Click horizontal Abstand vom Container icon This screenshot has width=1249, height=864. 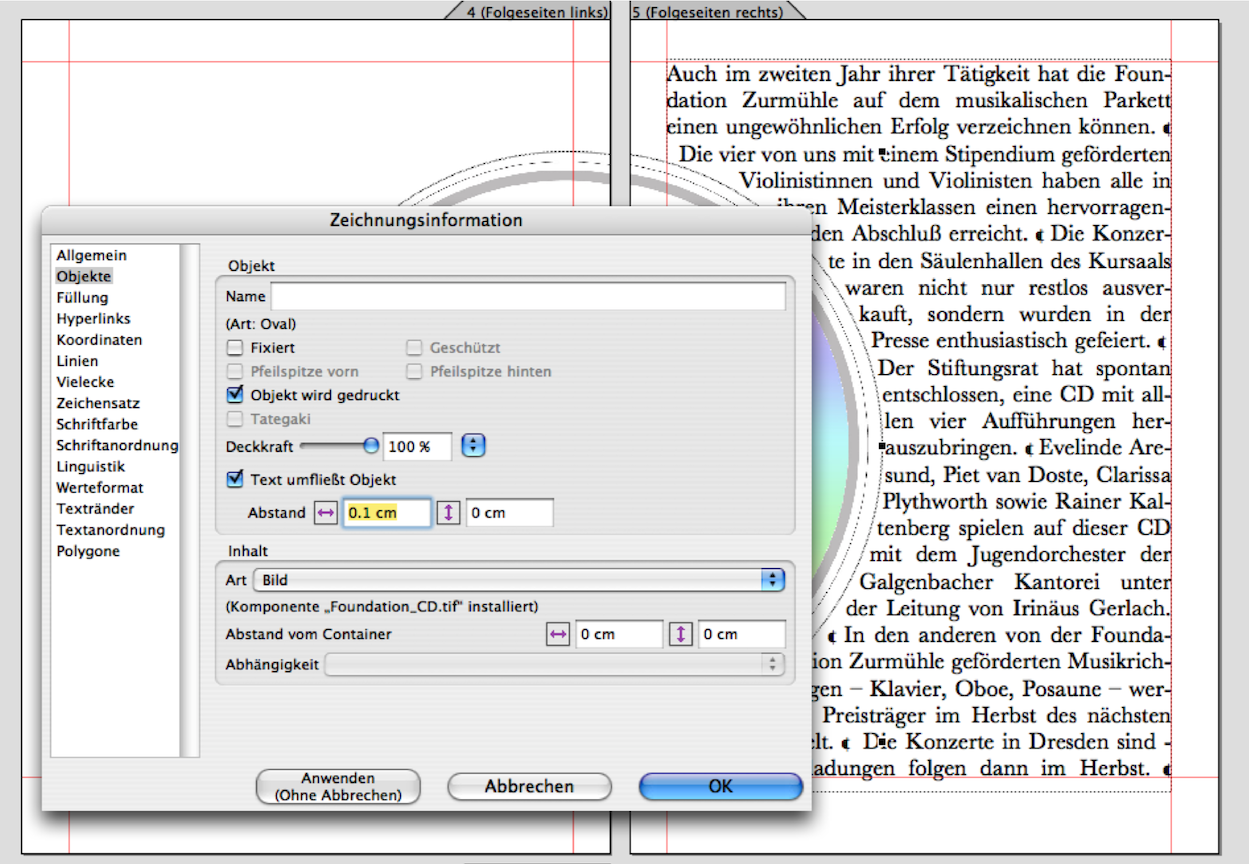558,634
